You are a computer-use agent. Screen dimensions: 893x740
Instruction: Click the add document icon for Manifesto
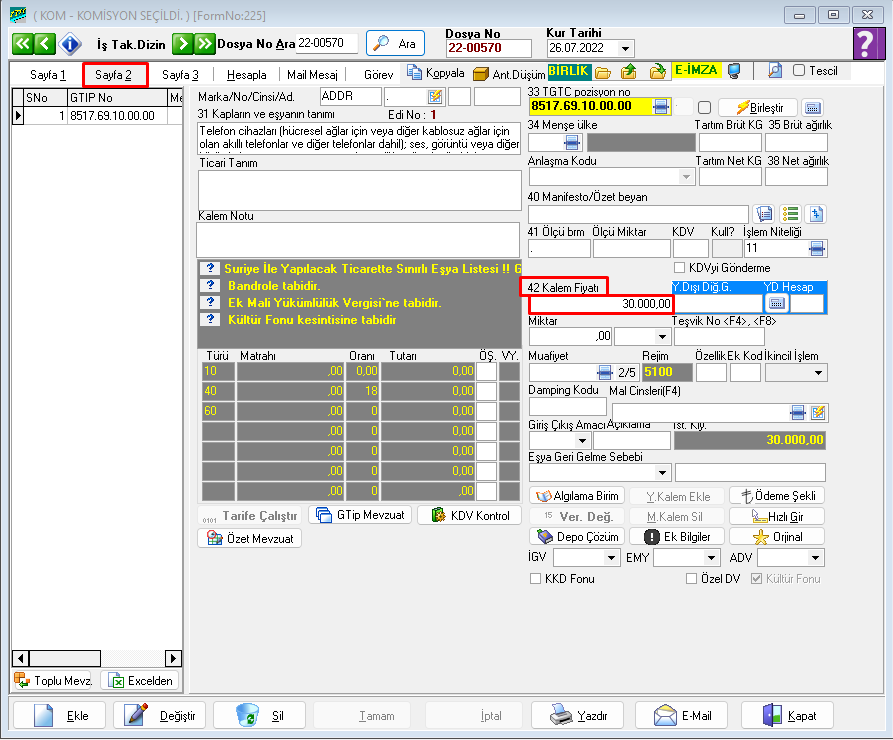point(817,214)
